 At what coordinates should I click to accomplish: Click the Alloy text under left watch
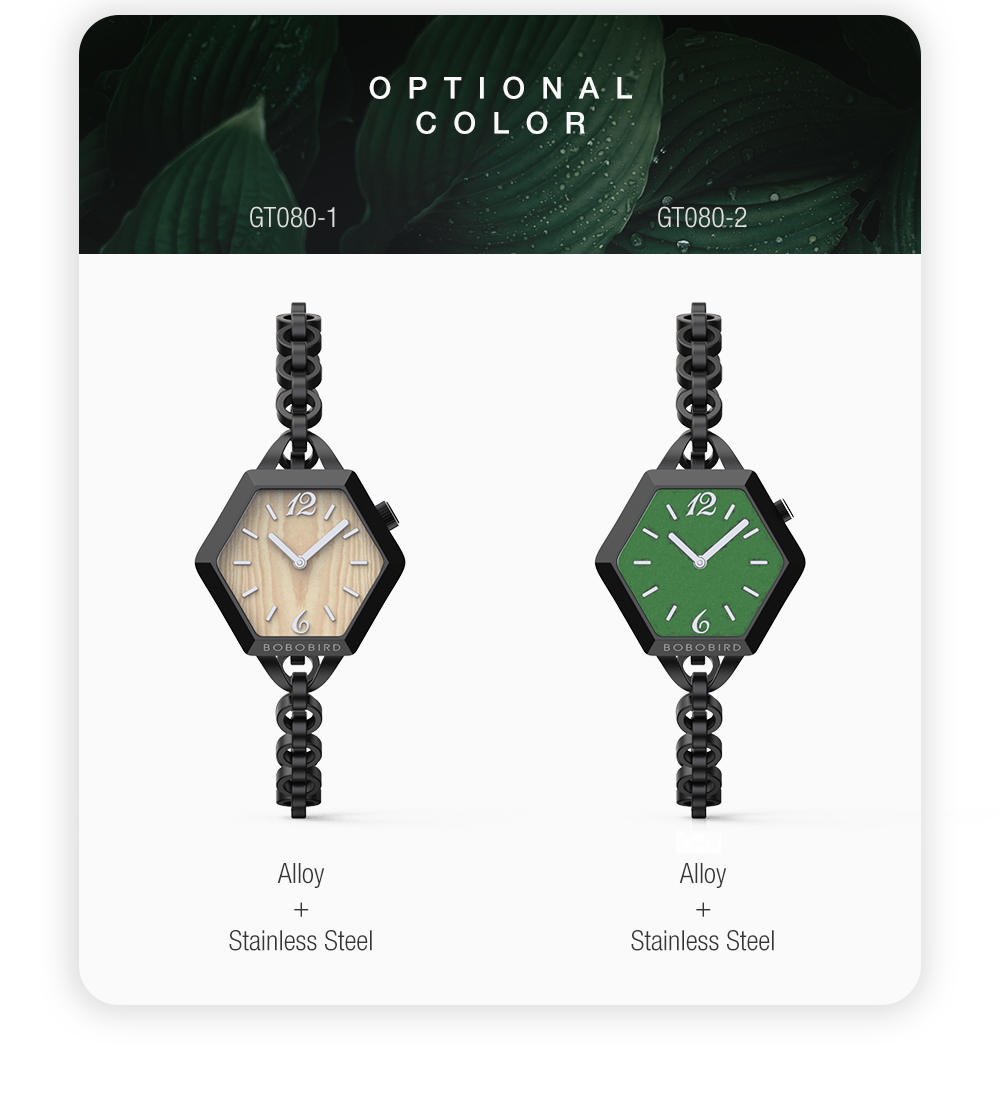coord(301,874)
